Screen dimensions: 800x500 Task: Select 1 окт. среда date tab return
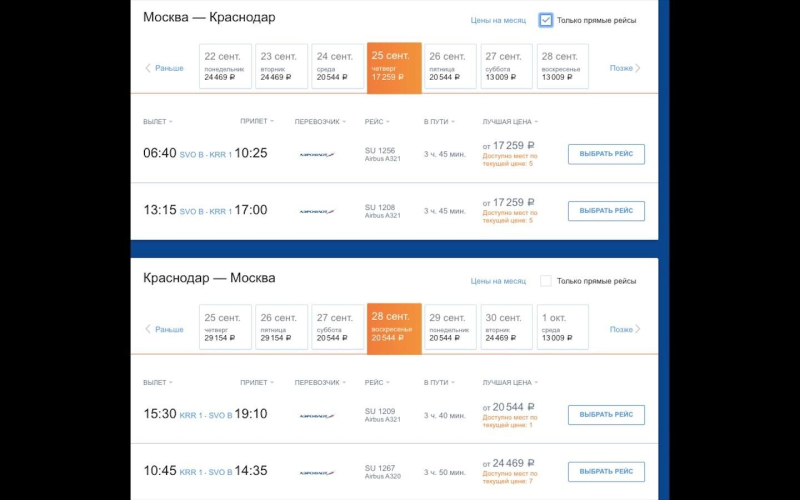click(x=562, y=328)
